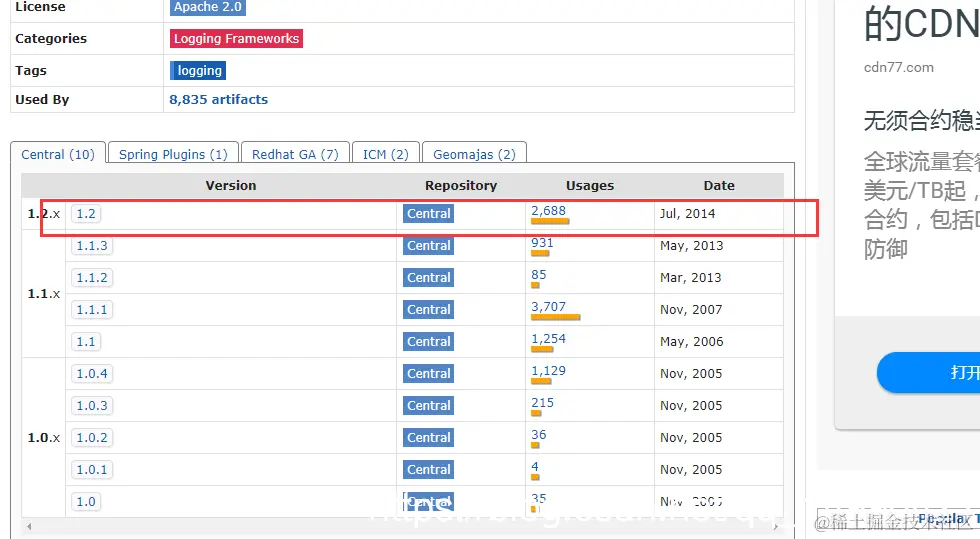Screen dimensions: 980x539
Task: Switch to the Redhat GA (7) tab
Action: pyautogui.click(x=295, y=154)
